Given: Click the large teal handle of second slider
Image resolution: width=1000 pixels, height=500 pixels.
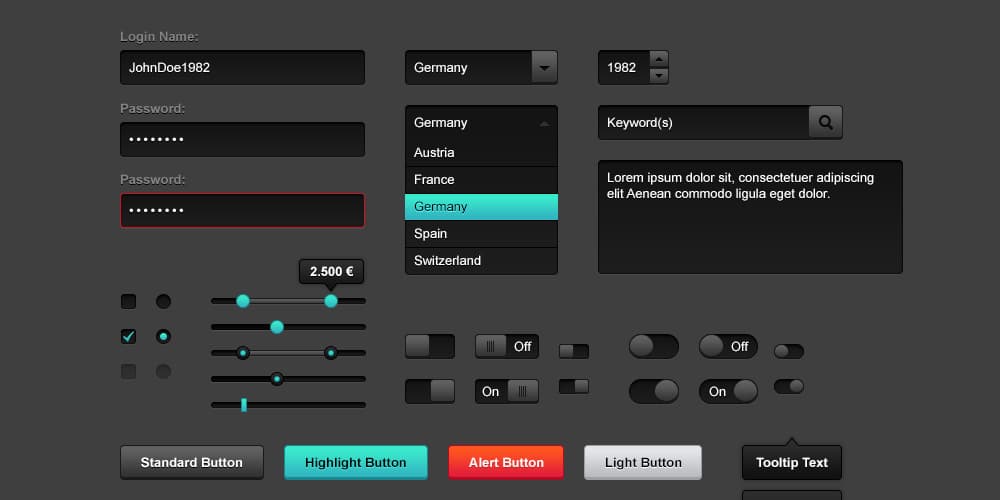Looking at the screenshot, I should (x=277, y=327).
